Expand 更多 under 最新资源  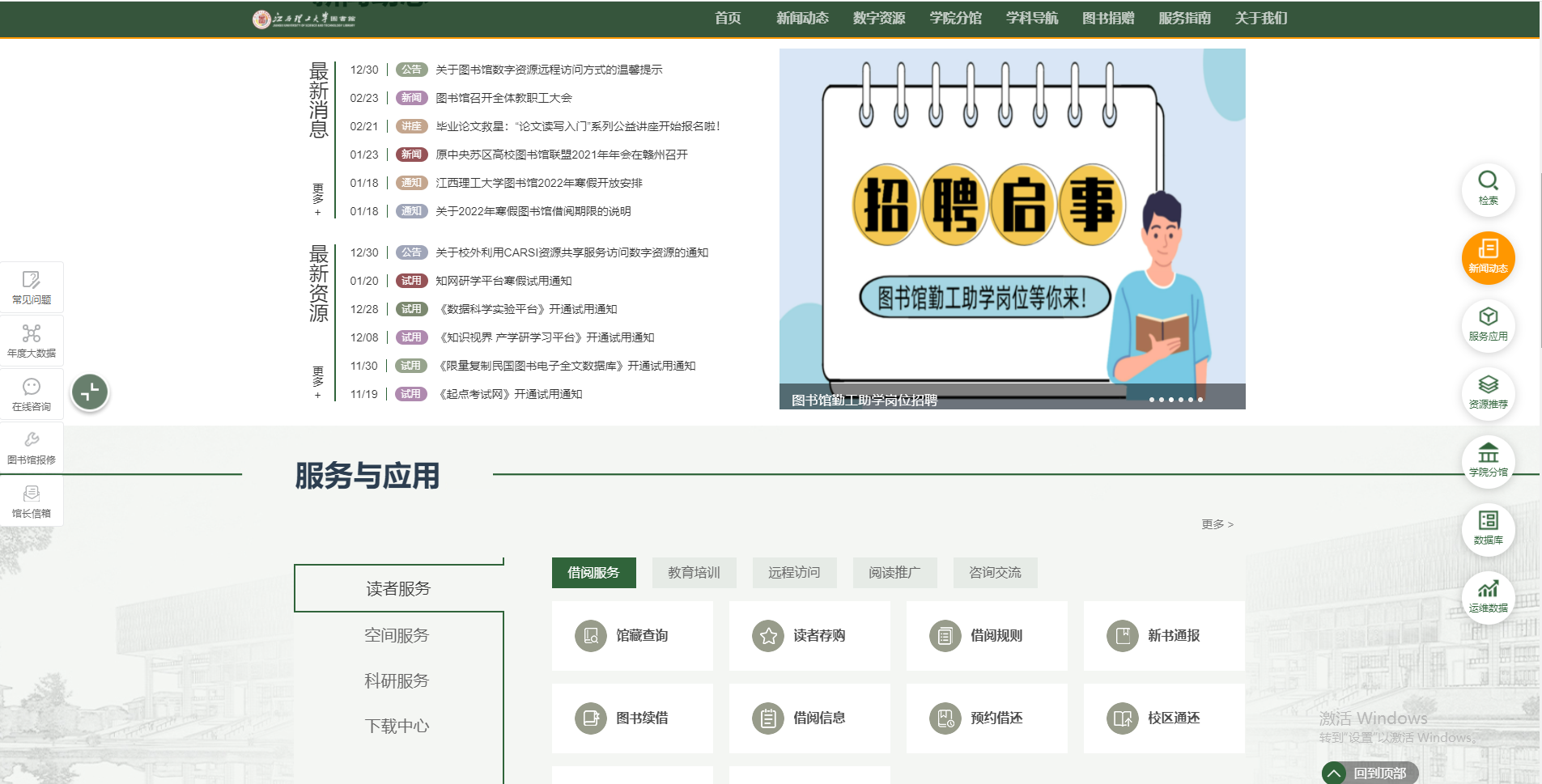click(318, 382)
